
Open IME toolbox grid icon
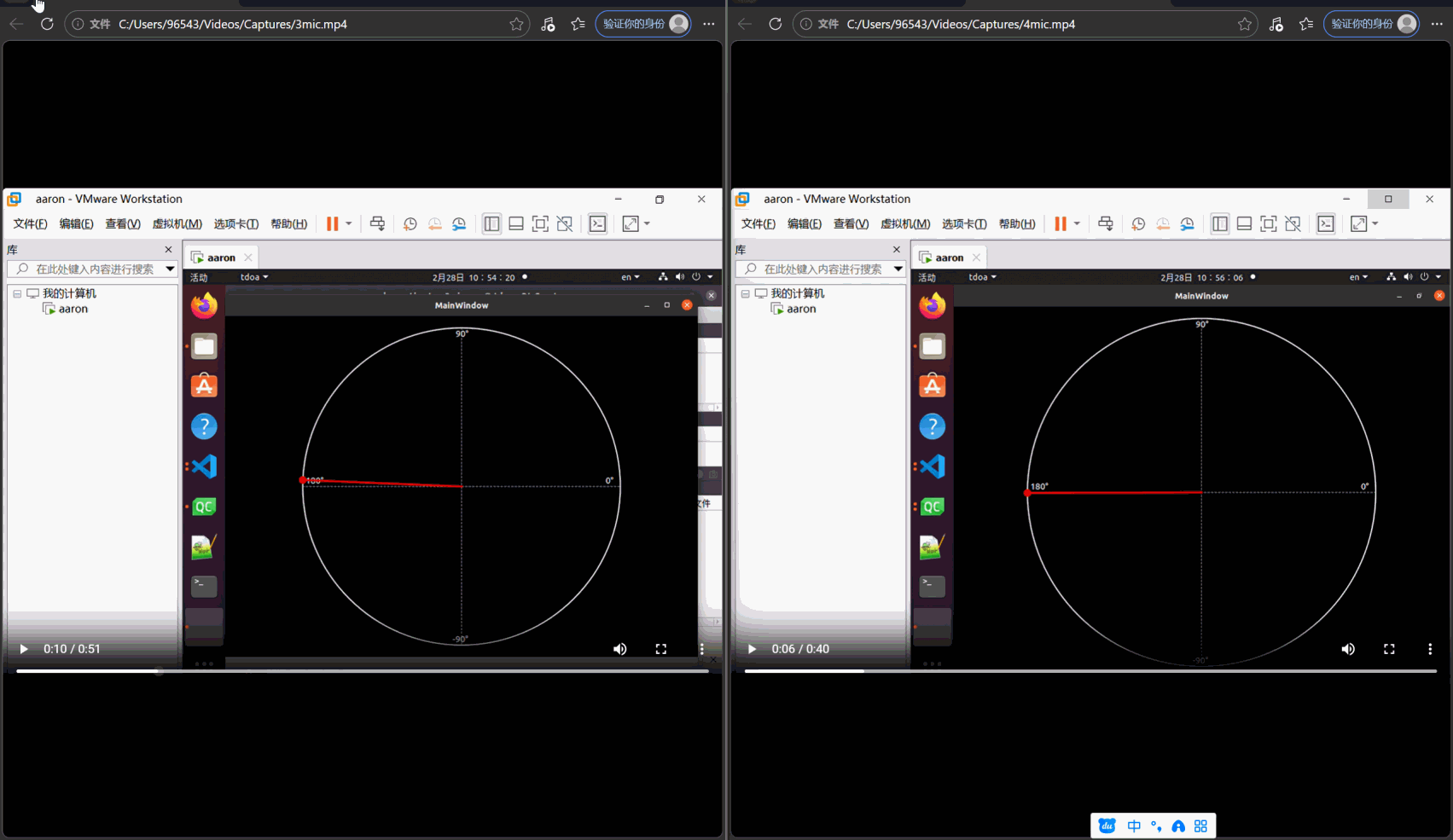pyautogui.click(x=1200, y=826)
